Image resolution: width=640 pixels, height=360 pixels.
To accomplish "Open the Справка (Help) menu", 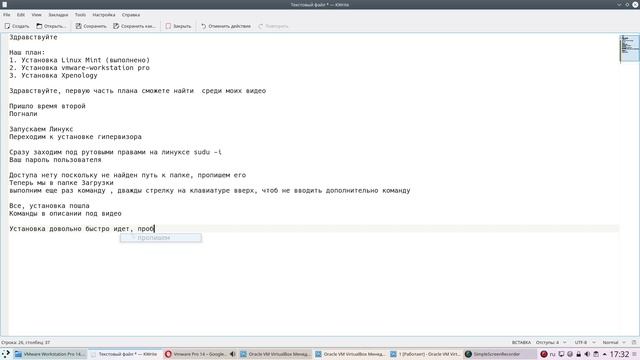I will 131,15.
